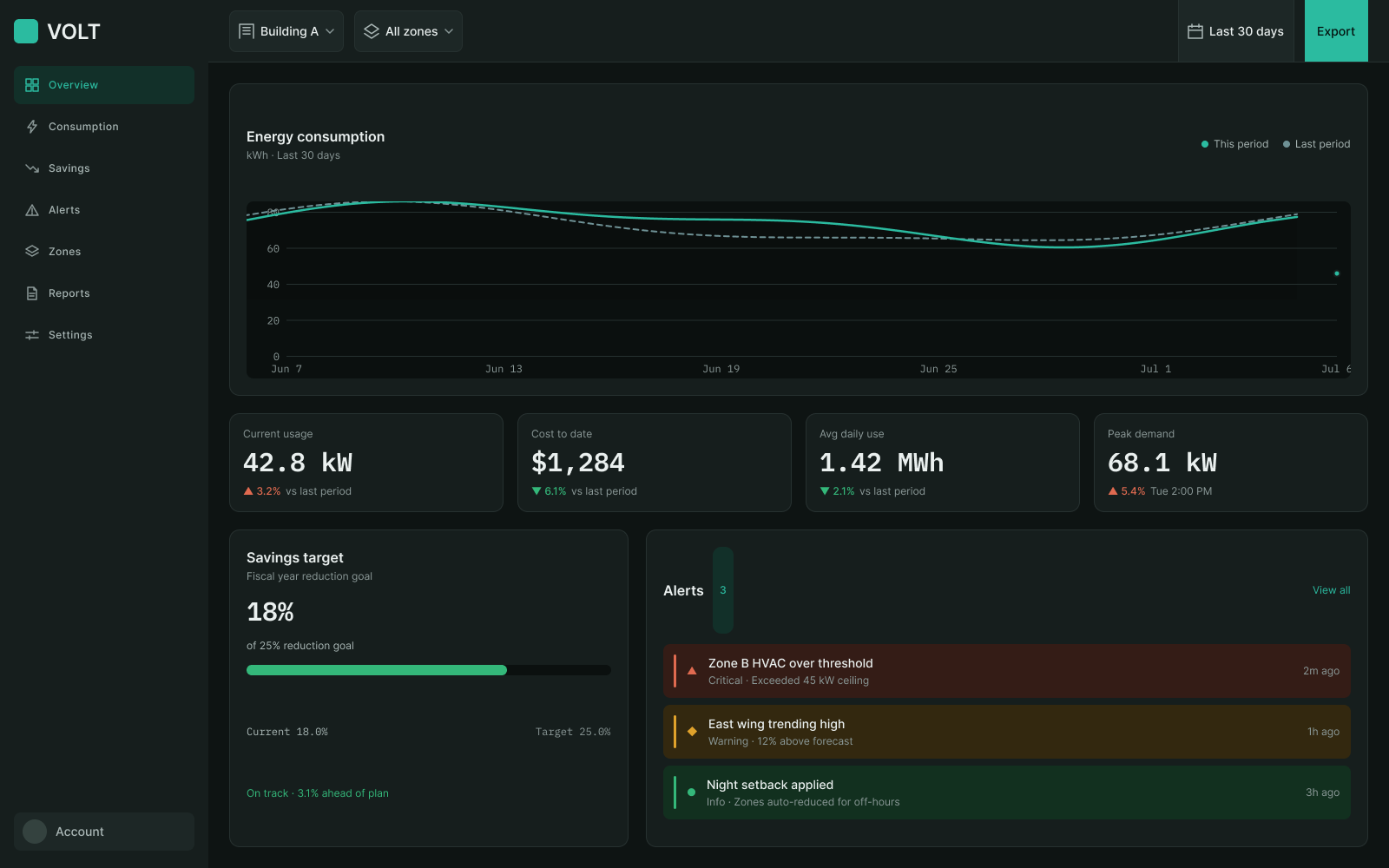Click the calendar icon beside Last 30 days
This screenshot has height=868, width=1389.
pyautogui.click(x=1195, y=31)
